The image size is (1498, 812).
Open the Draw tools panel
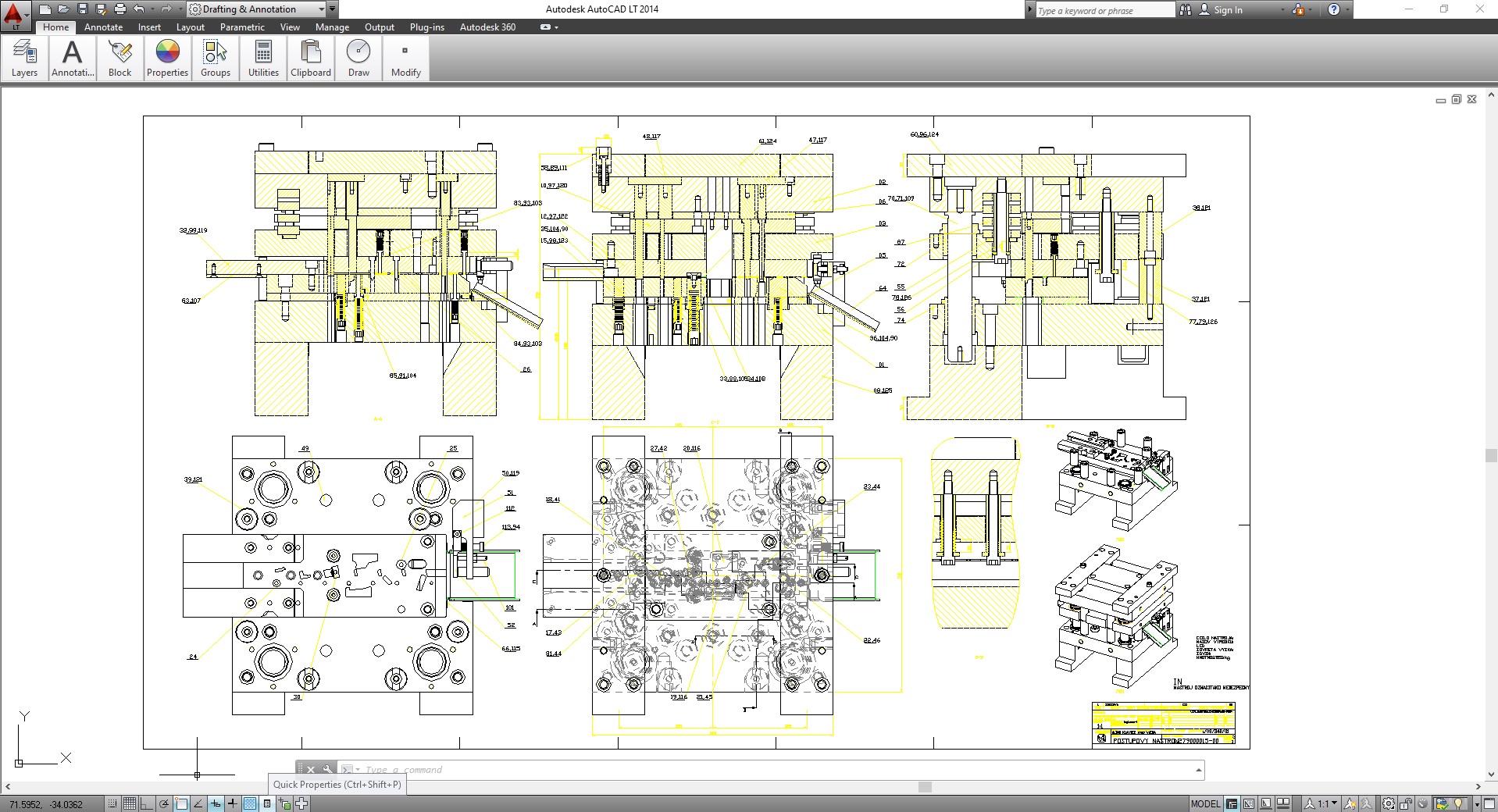(358, 58)
